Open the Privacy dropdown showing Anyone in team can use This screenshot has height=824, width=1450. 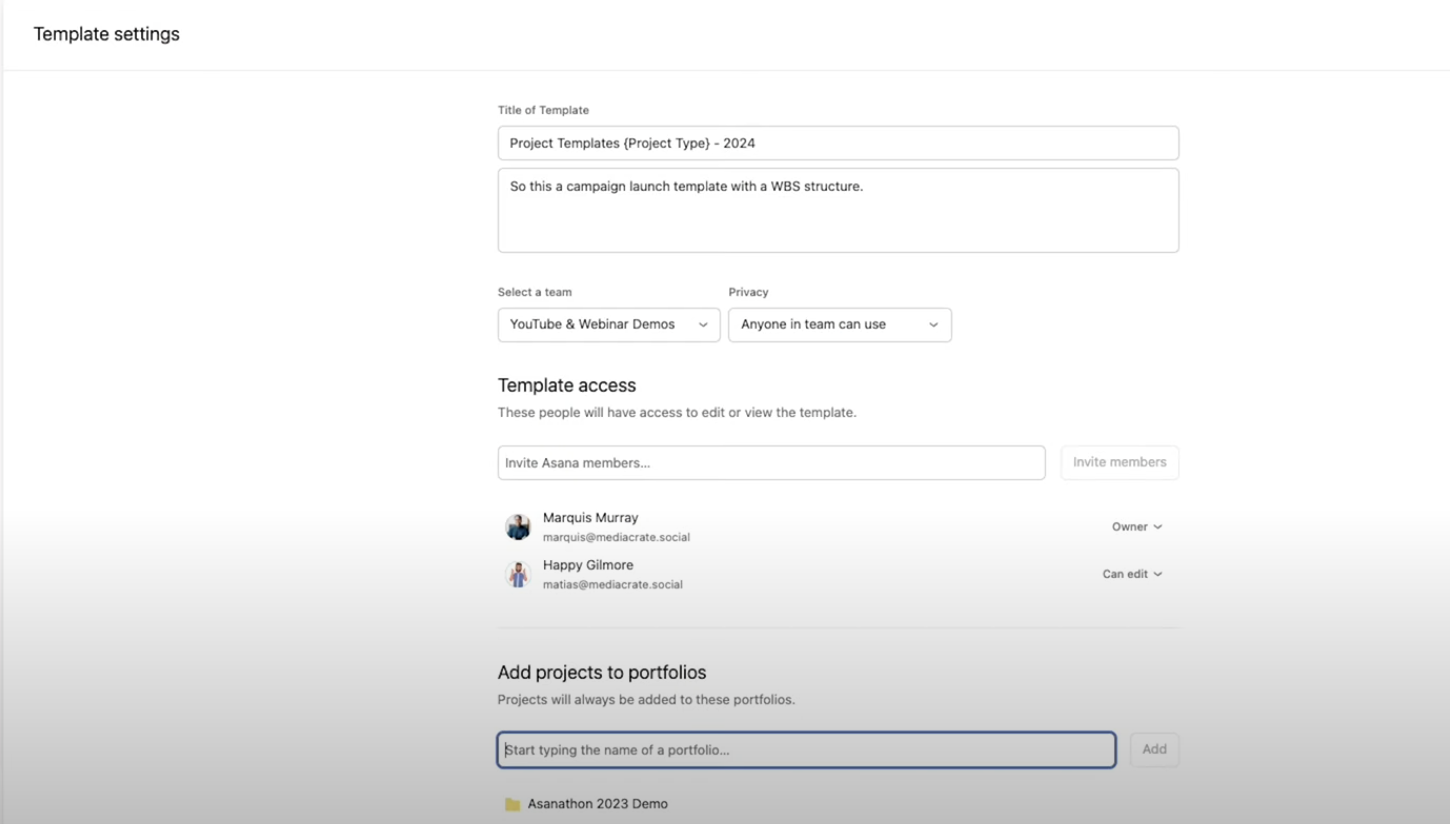click(x=839, y=325)
